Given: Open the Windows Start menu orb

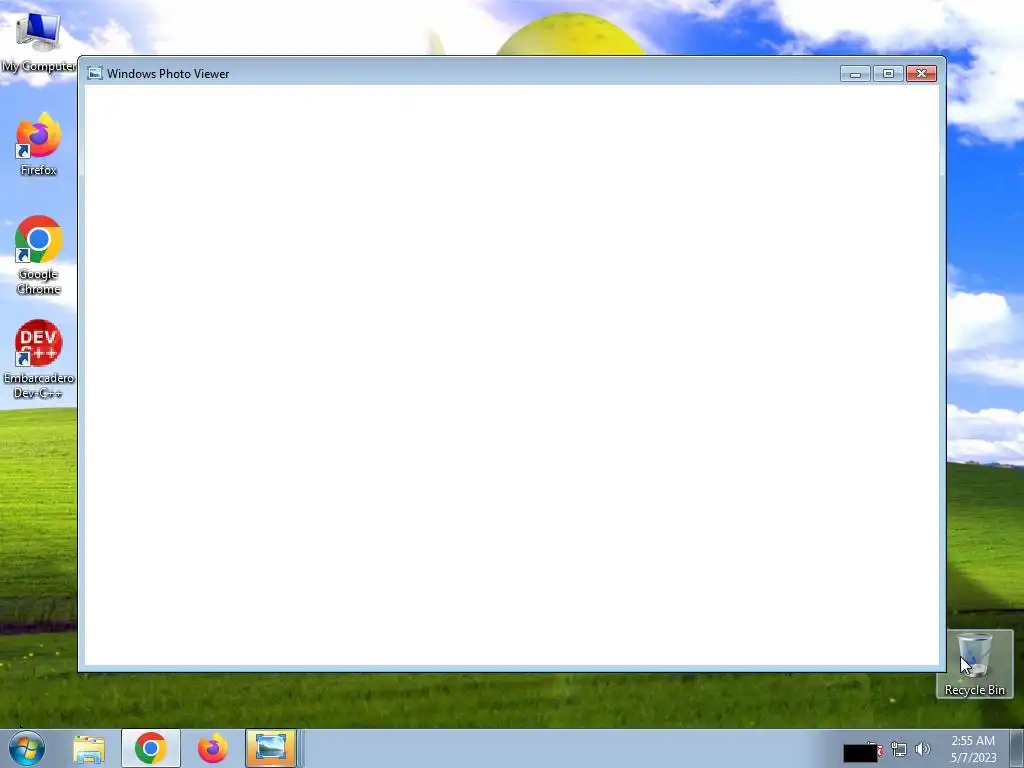Looking at the screenshot, I should pyautogui.click(x=27, y=748).
